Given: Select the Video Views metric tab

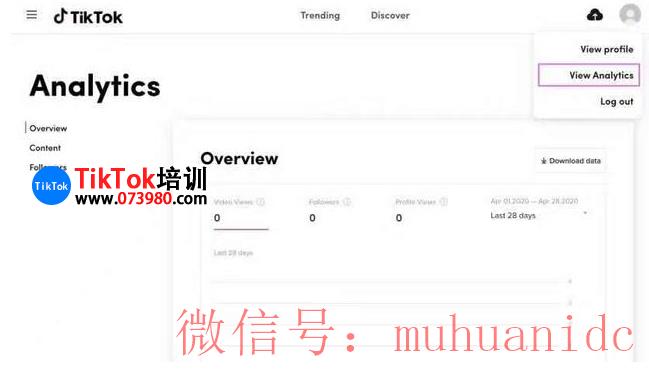Looking at the screenshot, I should (240, 211).
